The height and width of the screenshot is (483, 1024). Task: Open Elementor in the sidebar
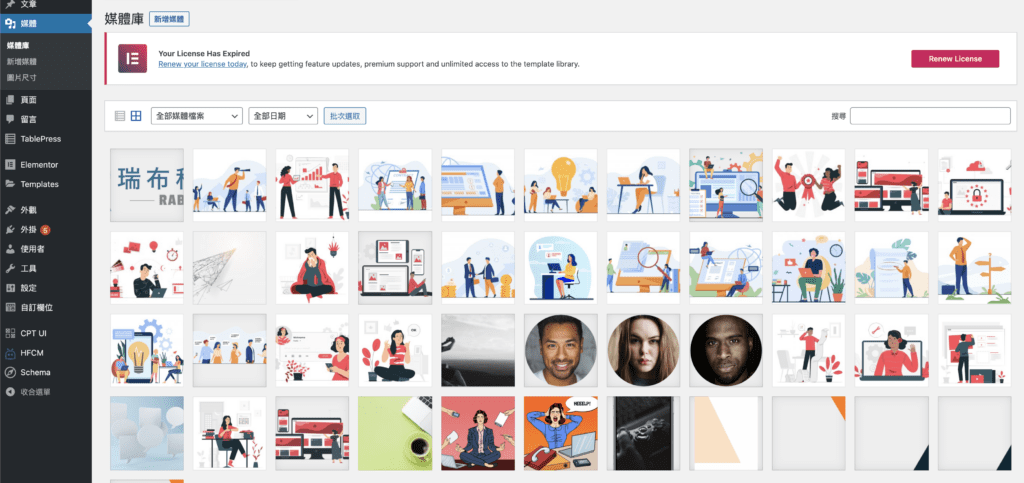(39, 164)
